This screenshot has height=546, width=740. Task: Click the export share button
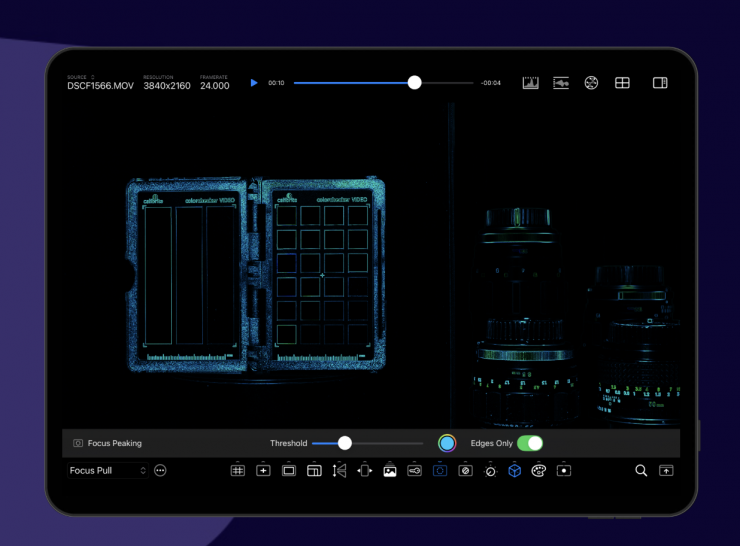coord(666,470)
